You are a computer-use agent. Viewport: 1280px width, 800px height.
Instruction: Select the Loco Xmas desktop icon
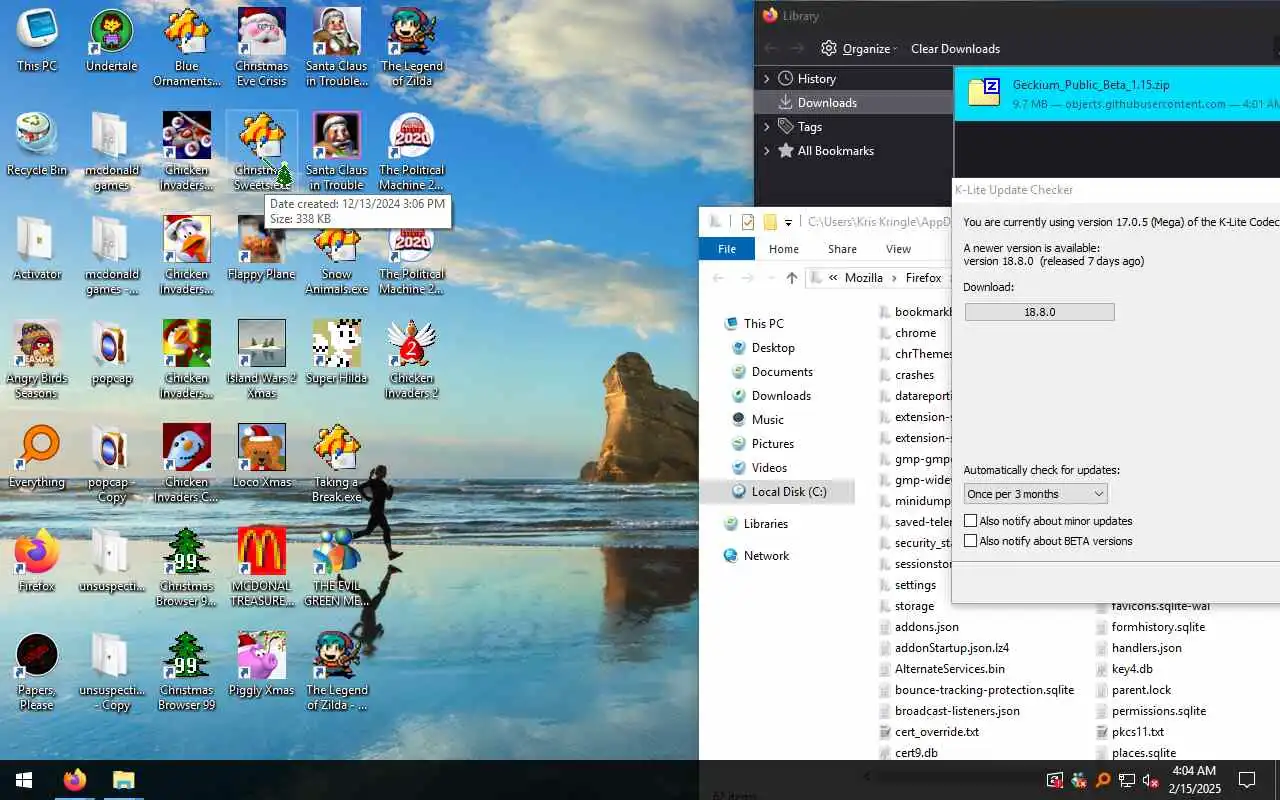coord(261,457)
